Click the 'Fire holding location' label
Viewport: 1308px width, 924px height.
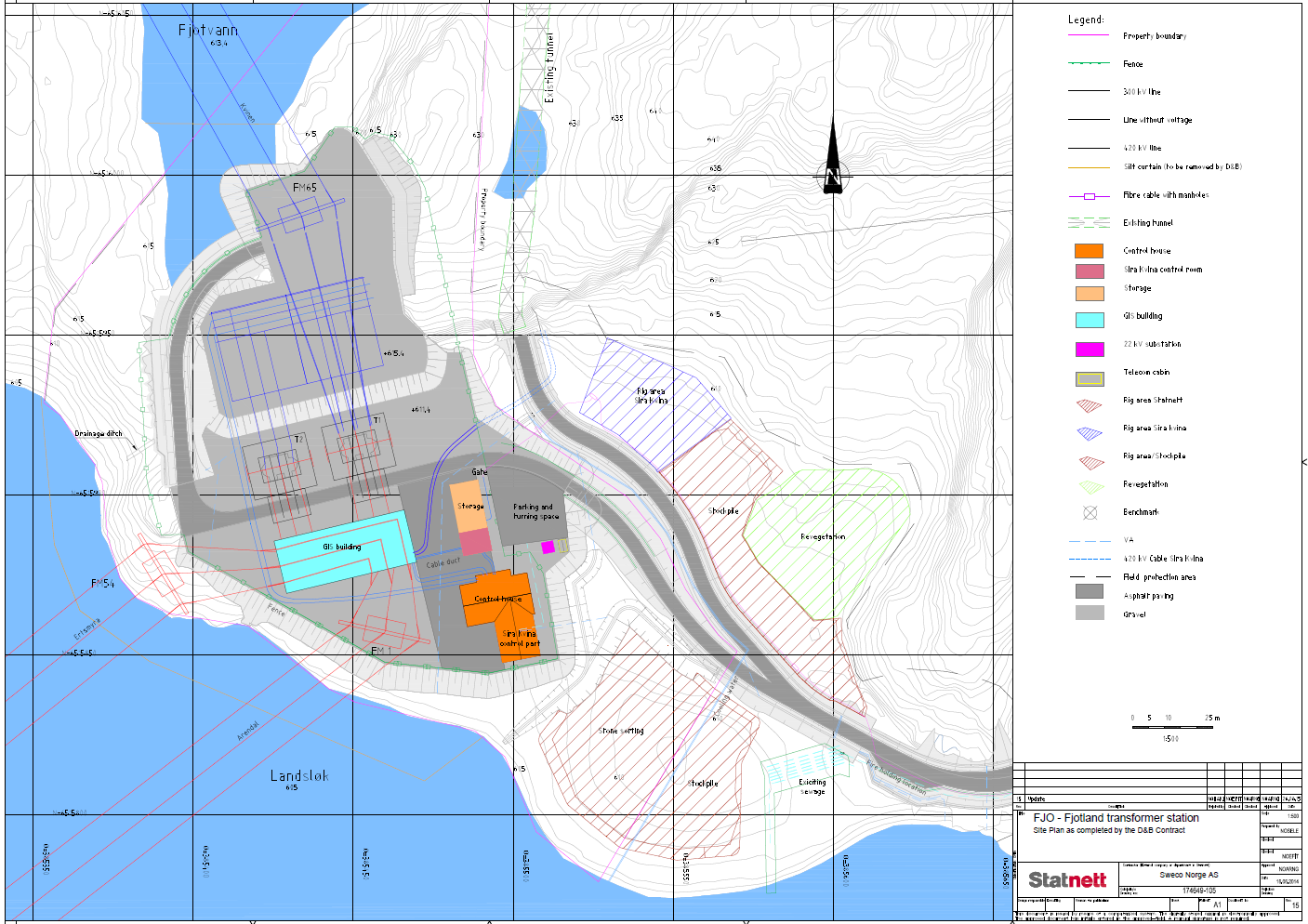tap(896, 777)
